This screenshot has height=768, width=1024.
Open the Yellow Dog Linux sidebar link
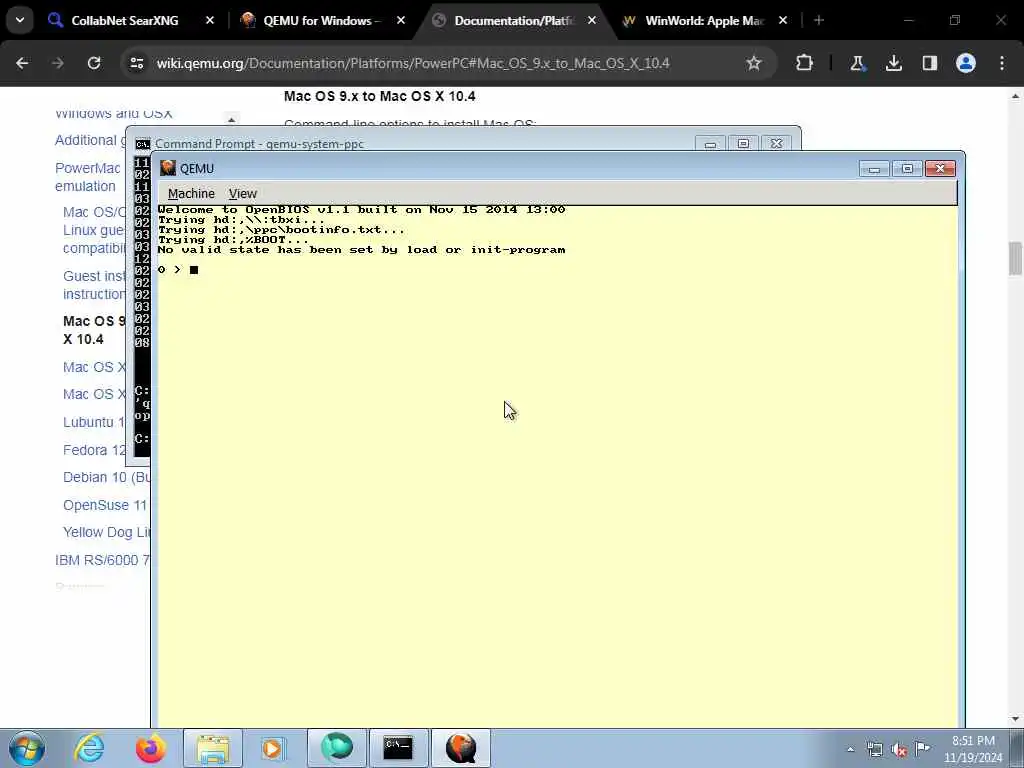click(106, 532)
